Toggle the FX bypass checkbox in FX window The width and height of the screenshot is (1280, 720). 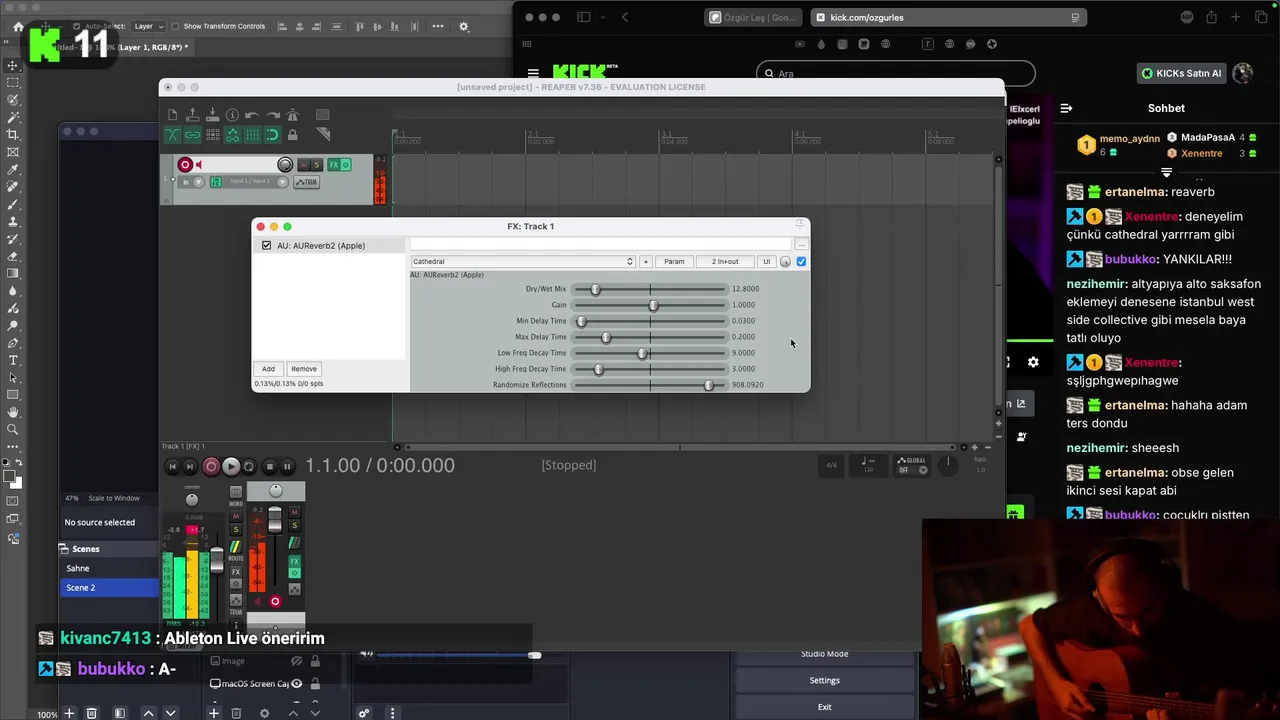pos(801,262)
